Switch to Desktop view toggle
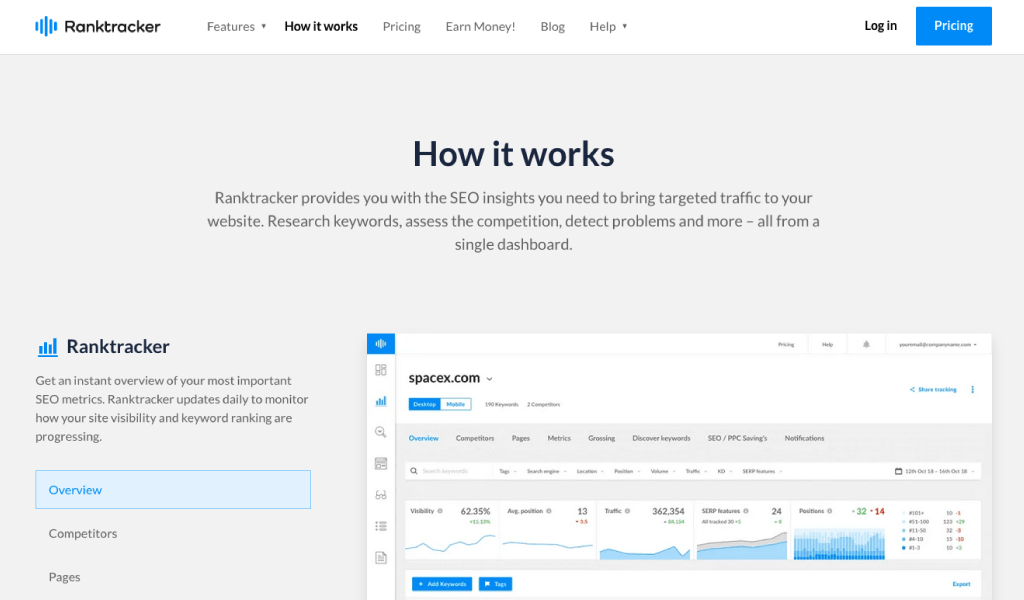Screen dimensions: 1024x600 tap(424, 404)
